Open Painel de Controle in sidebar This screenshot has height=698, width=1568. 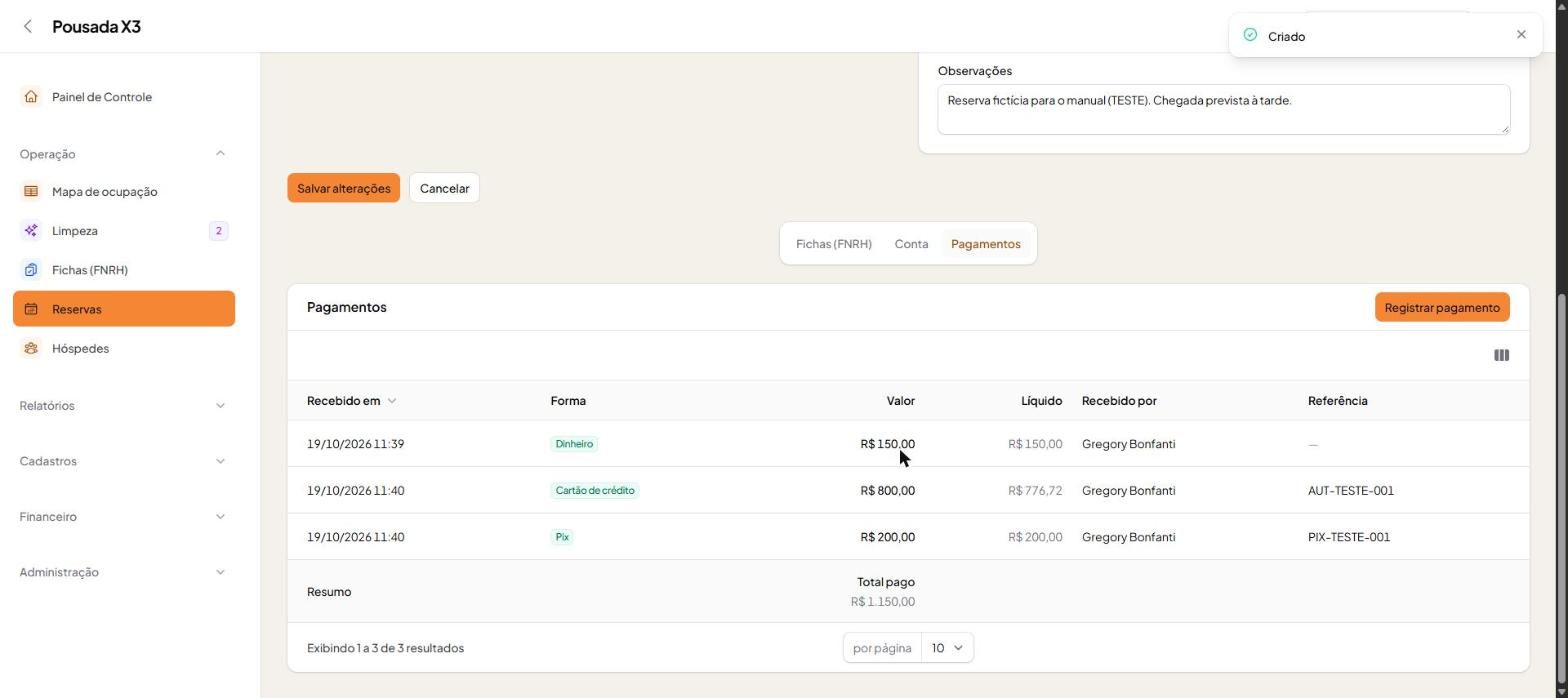(x=124, y=97)
